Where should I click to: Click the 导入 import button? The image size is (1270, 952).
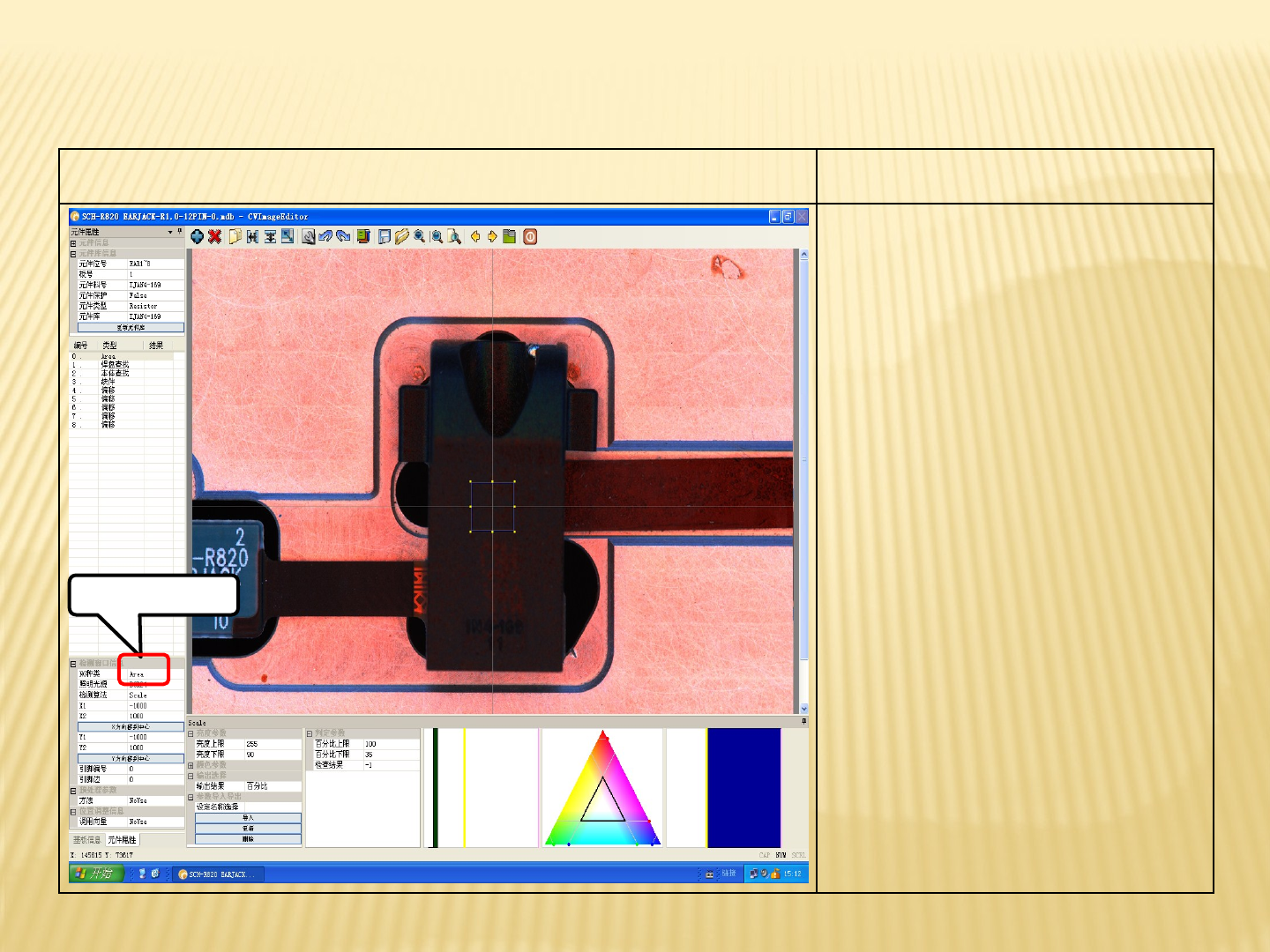[x=248, y=818]
